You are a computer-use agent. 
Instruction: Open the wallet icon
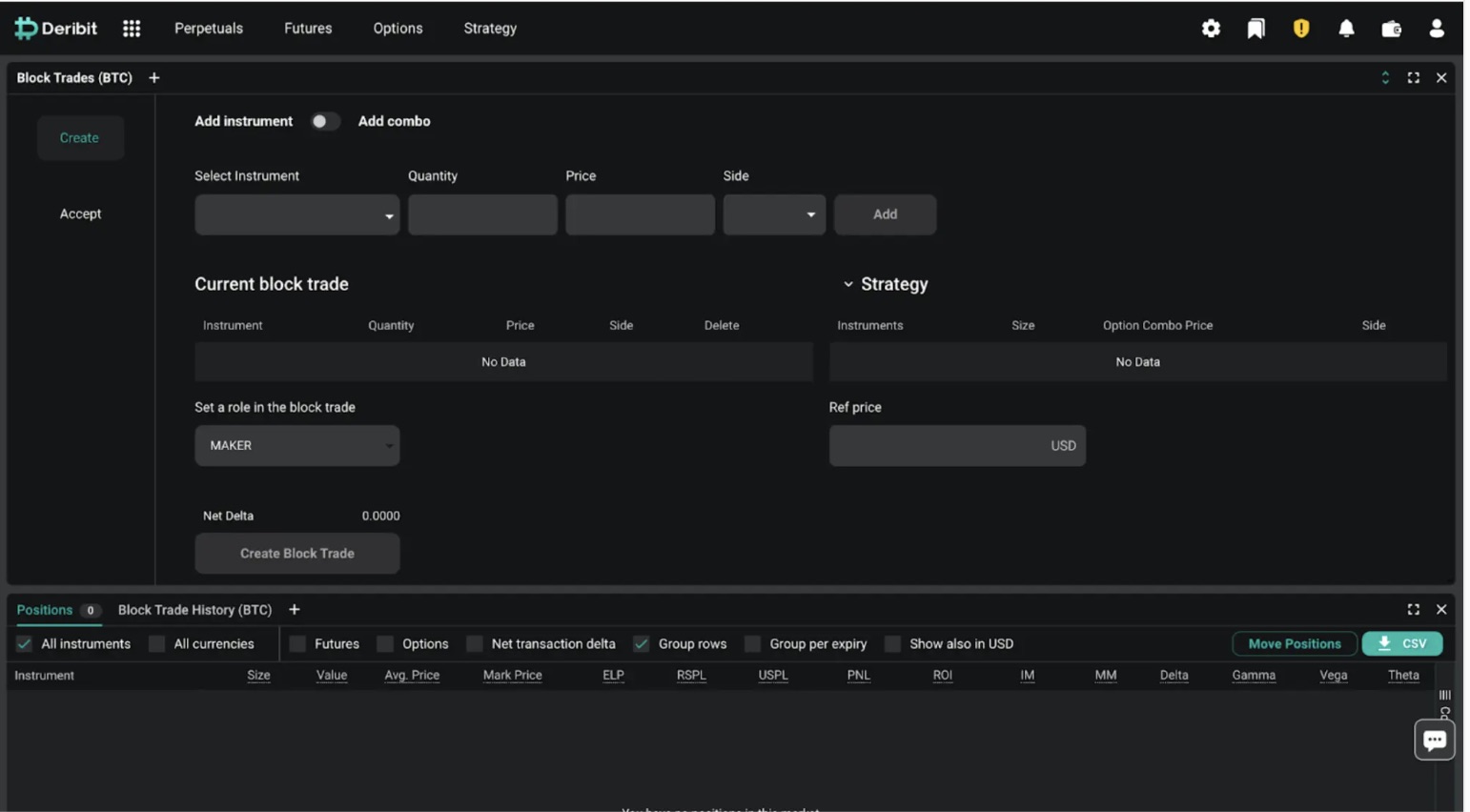coord(1391,29)
